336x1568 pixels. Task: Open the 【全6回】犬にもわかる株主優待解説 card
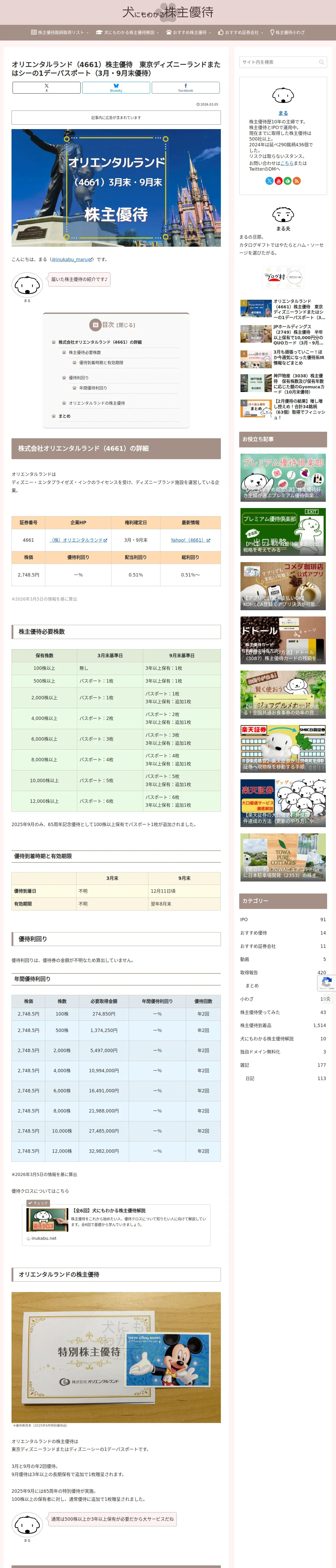coord(116,1224)
